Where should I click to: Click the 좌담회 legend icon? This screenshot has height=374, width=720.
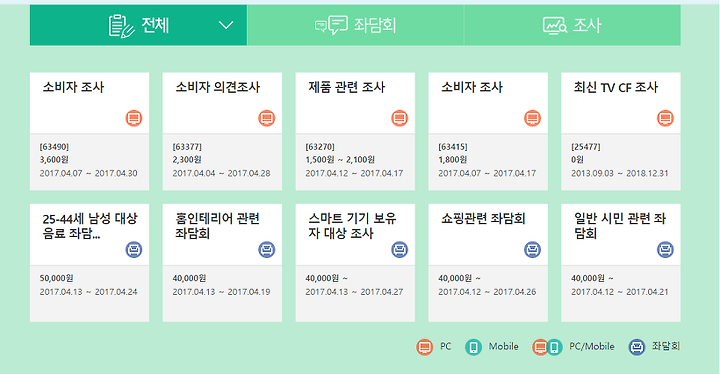(637, 347)
